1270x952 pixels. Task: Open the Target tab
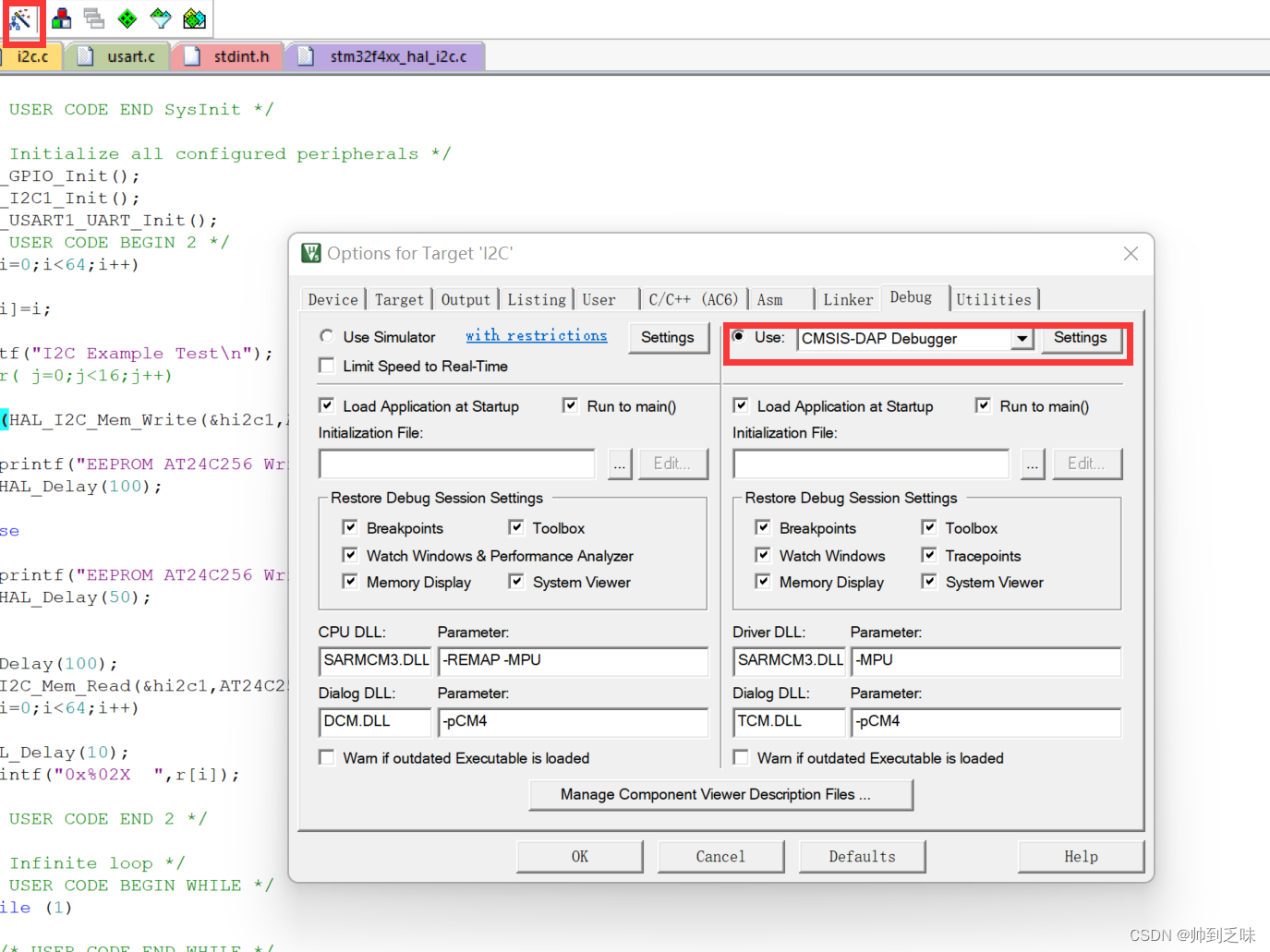pos(399,299)
